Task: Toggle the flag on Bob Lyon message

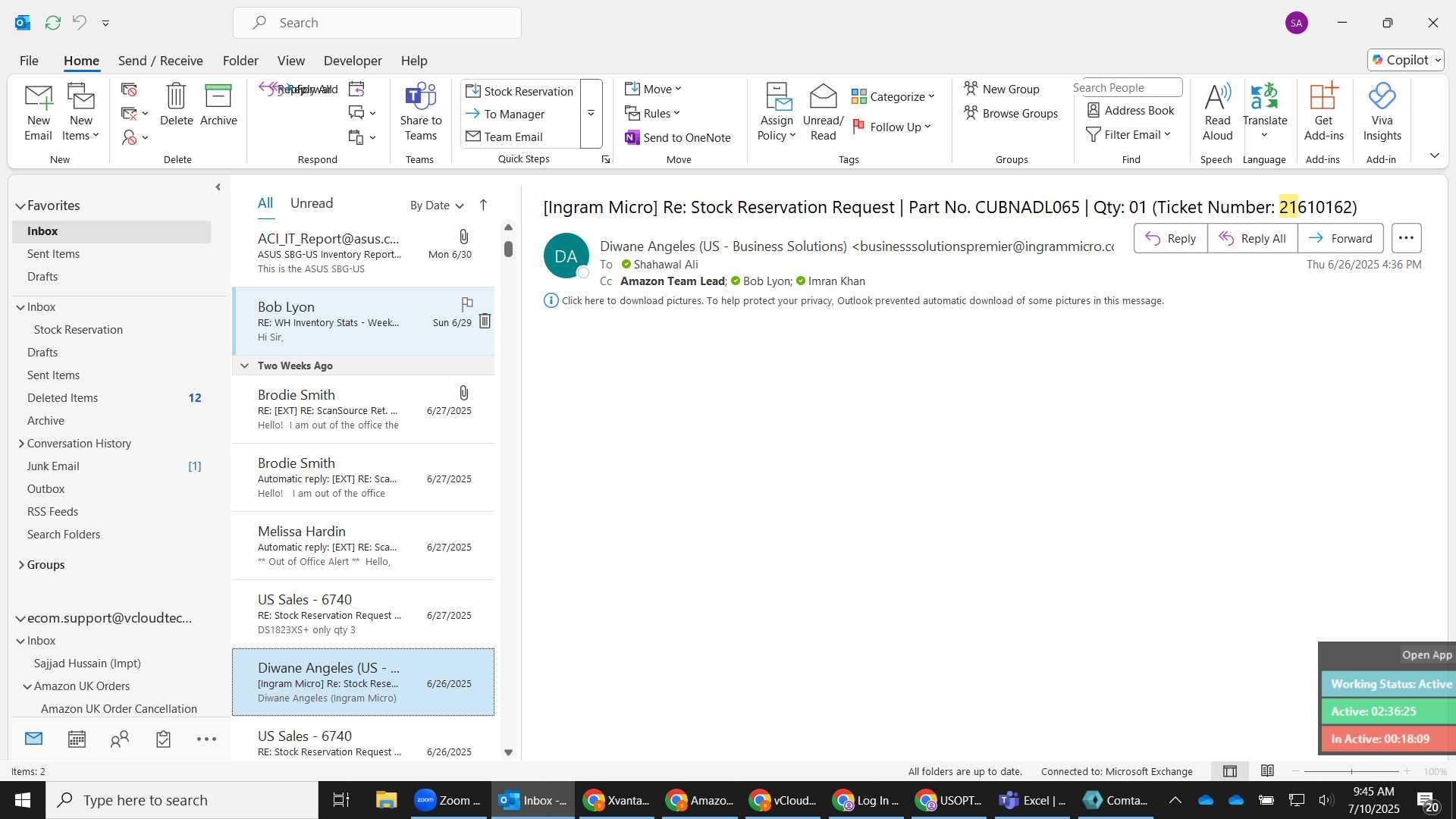Action: 467,304
